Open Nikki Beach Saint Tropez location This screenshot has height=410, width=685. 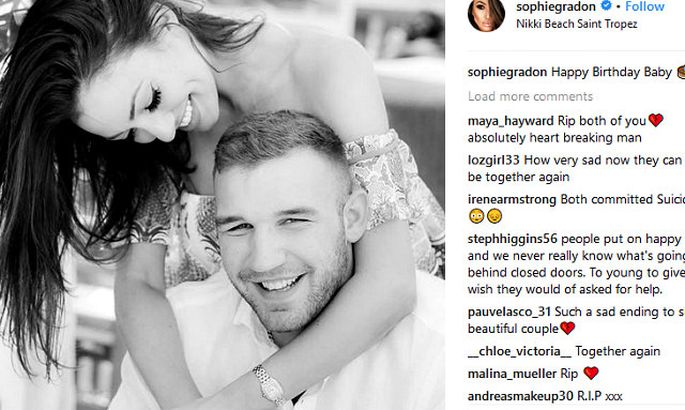[577, 24]
